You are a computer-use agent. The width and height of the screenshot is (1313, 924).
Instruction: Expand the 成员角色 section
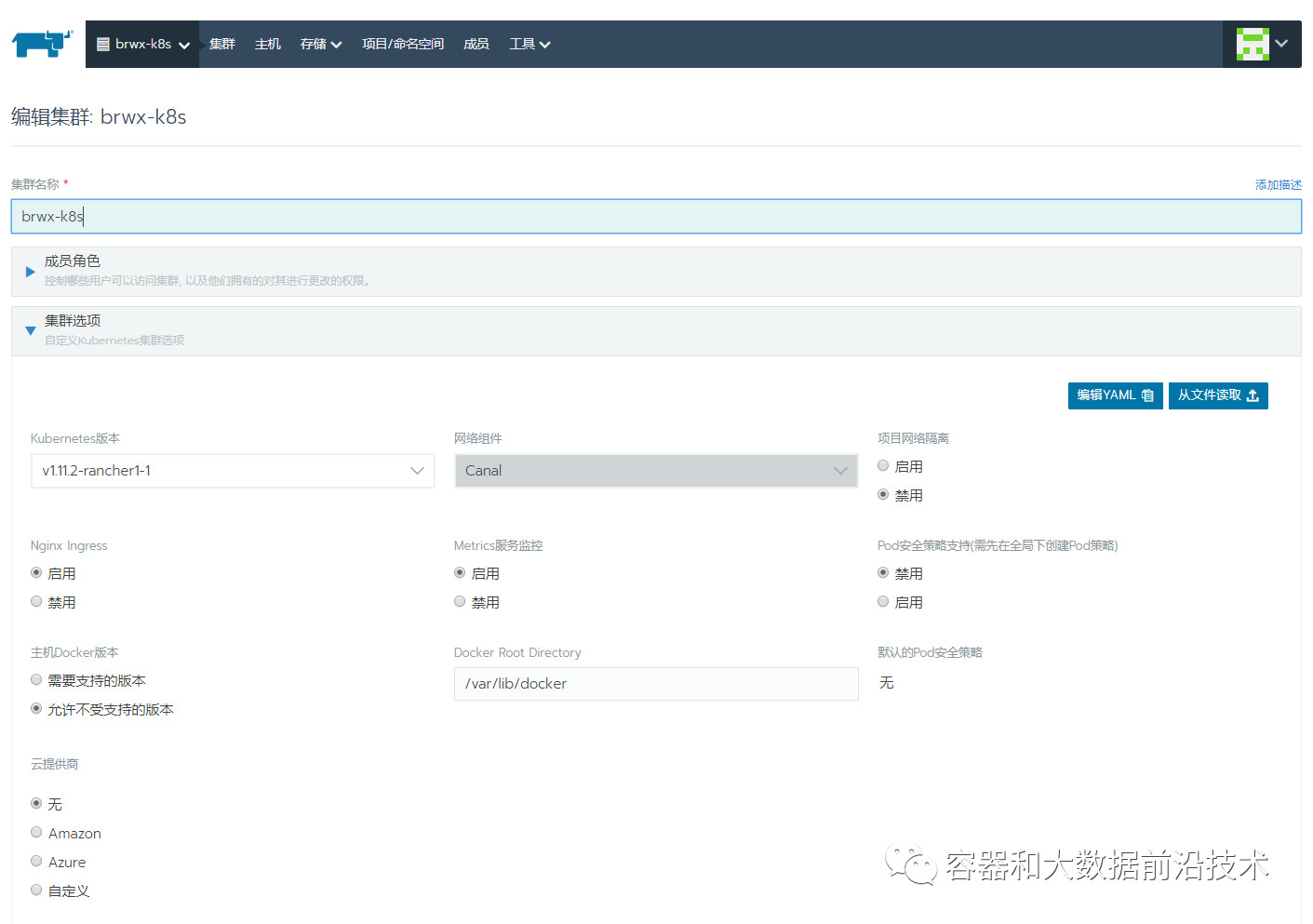(656, 271)
